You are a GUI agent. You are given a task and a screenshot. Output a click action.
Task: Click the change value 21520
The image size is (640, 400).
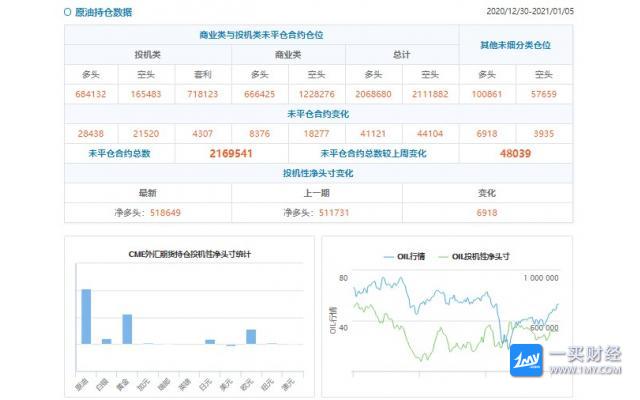click(146, 134)
